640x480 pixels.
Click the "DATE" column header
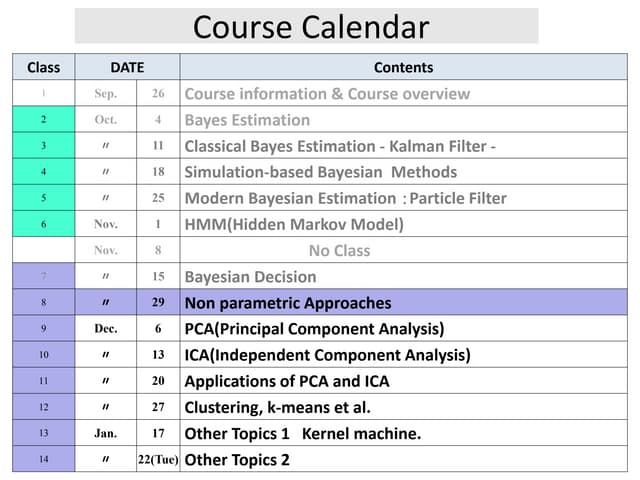pos(127,68)
